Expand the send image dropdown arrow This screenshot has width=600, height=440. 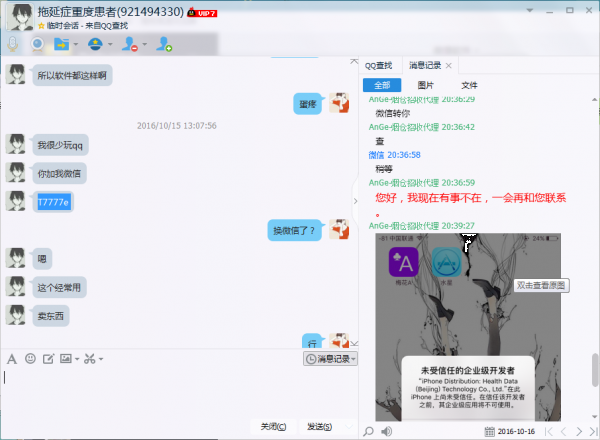click(77, 359)
